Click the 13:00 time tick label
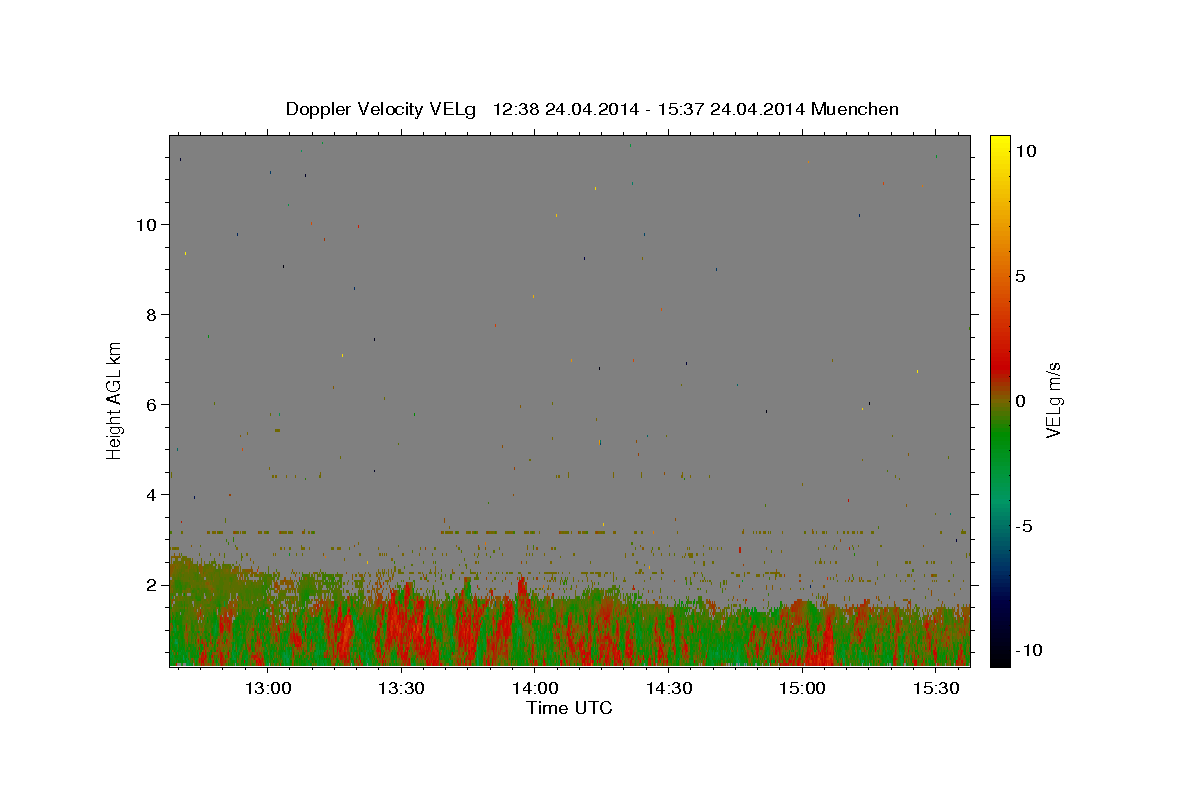This screenshot has width=1200, height=800. pyautogui.click(x=268, y=689)
